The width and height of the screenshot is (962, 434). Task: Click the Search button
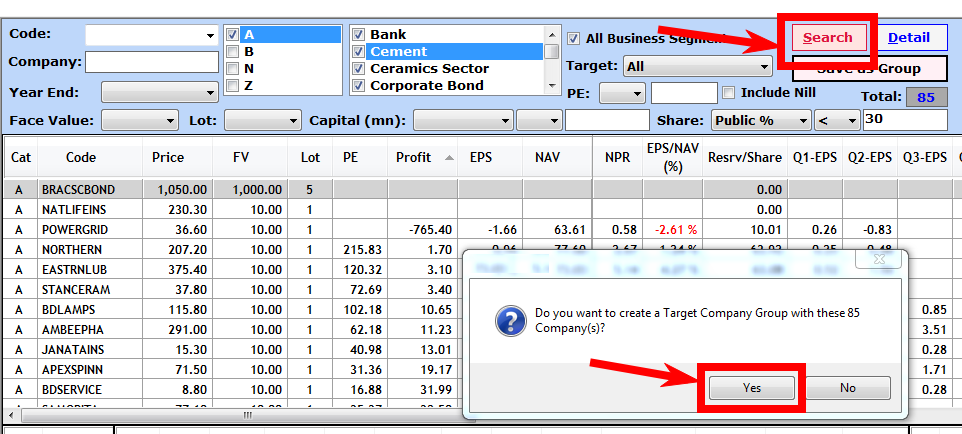[827, 38]
